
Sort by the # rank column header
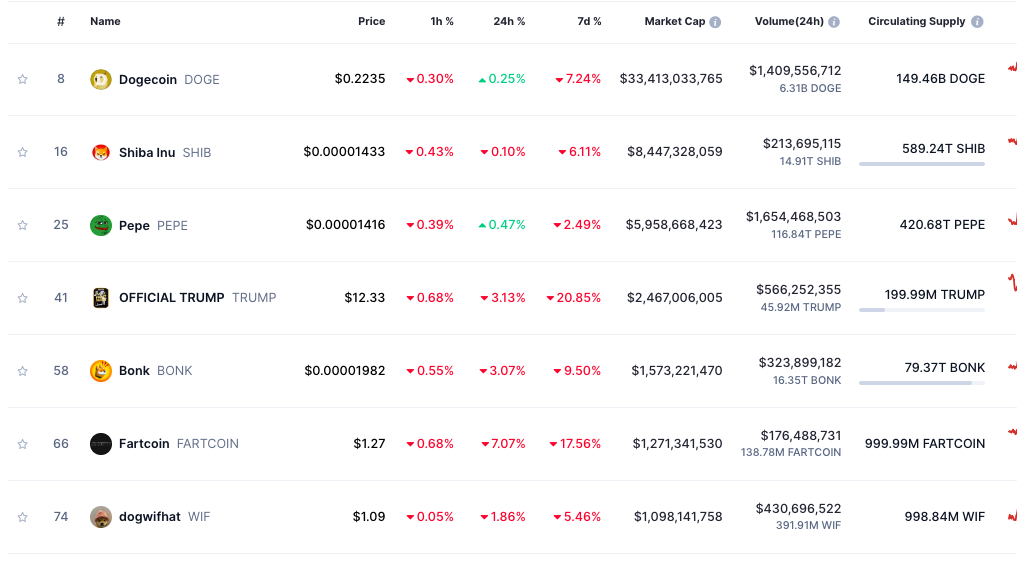[61, 21]
